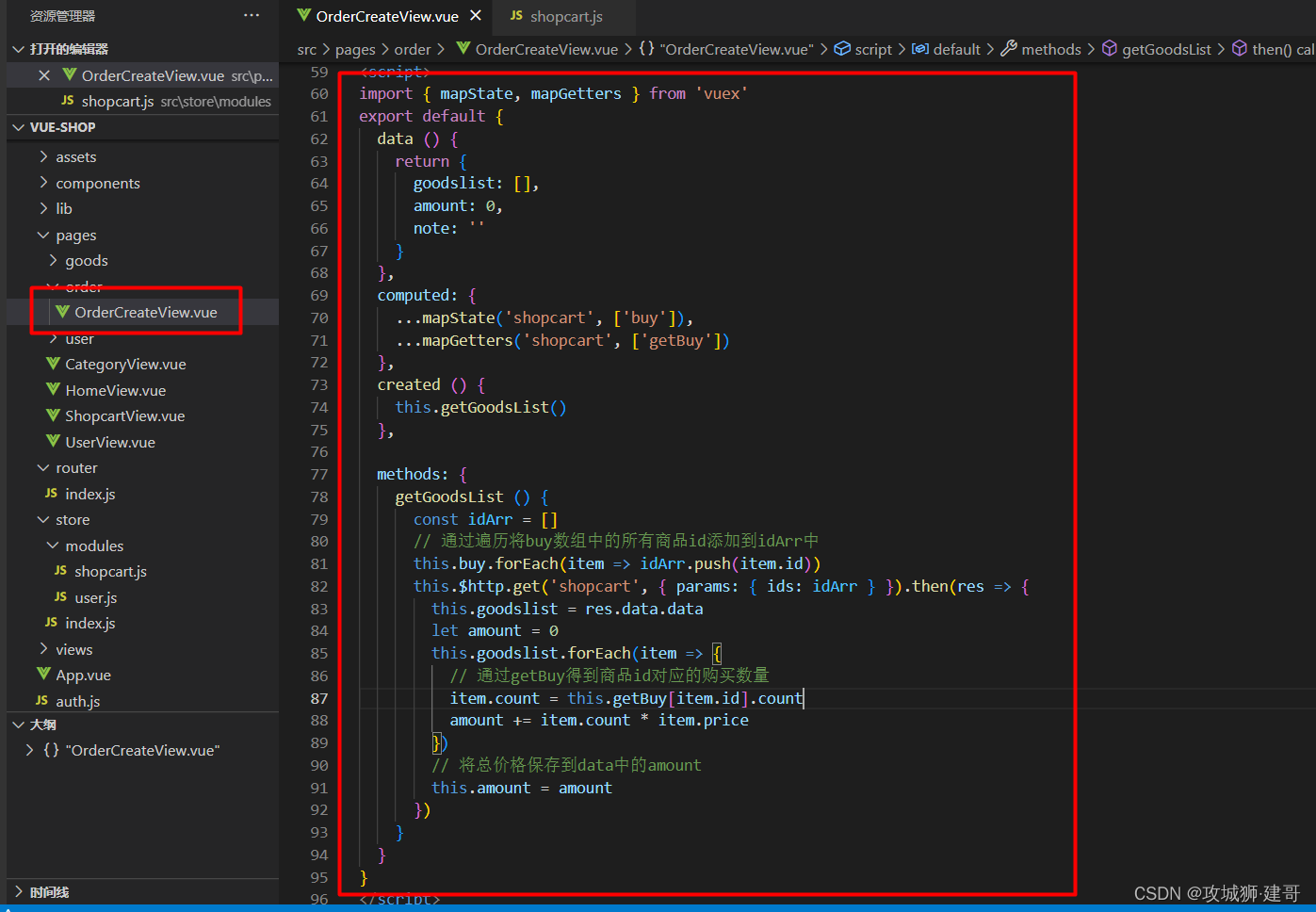This screenshot has width=1316, height=912.
Task: Click the "this.getGoodsList()" call in created
Action: pyautogui.click(x=481, y=407)
